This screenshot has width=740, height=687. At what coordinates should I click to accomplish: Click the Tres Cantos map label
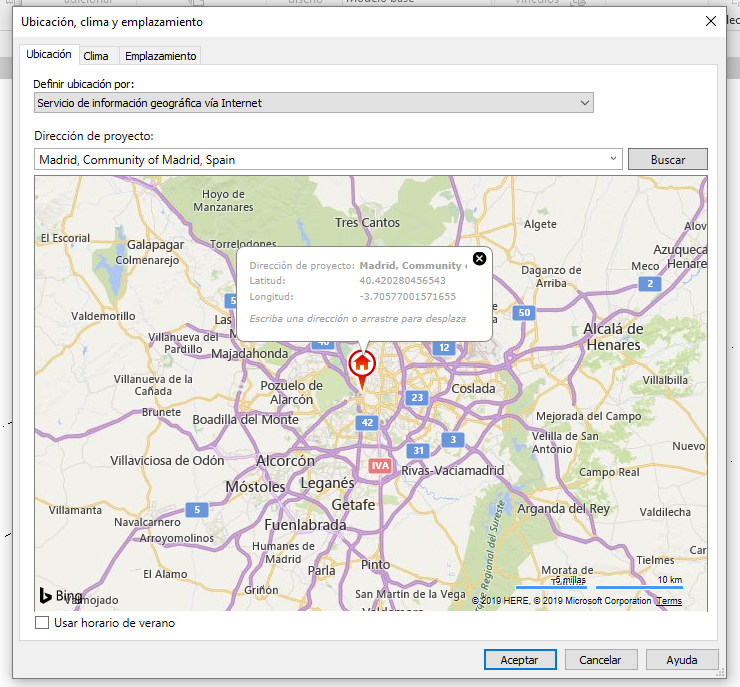pos(367,223)
